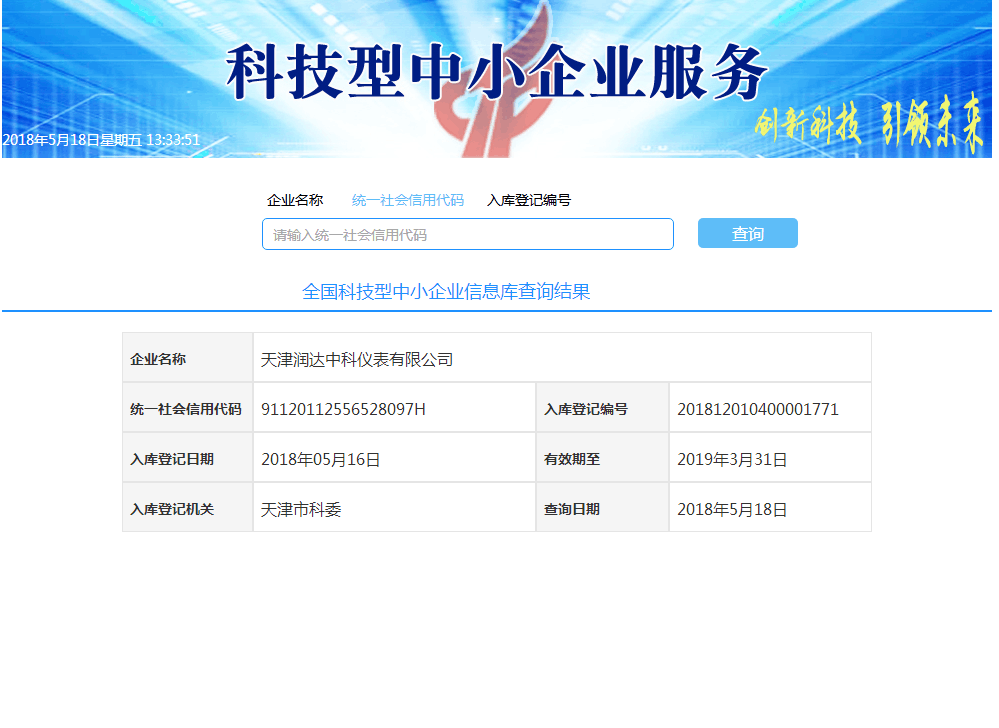This screenshot has height=728, width=999.
Task: Click the 有效期至 table label cell
Action: click(603, 457)
